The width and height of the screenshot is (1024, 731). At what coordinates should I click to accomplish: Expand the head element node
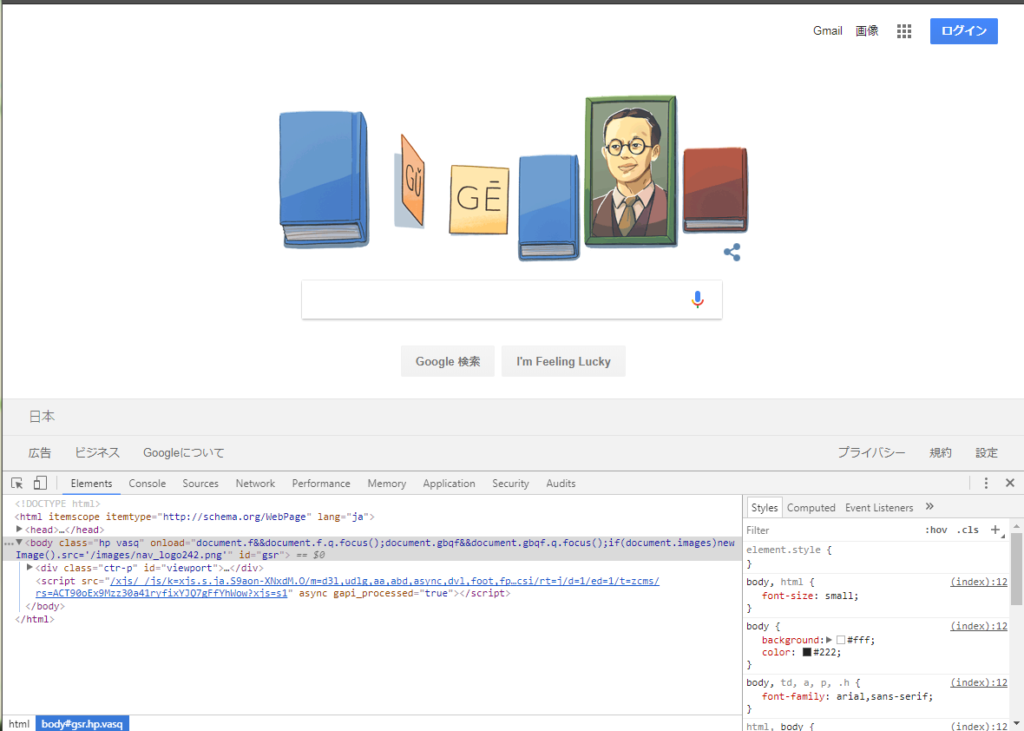coord(19,529)
